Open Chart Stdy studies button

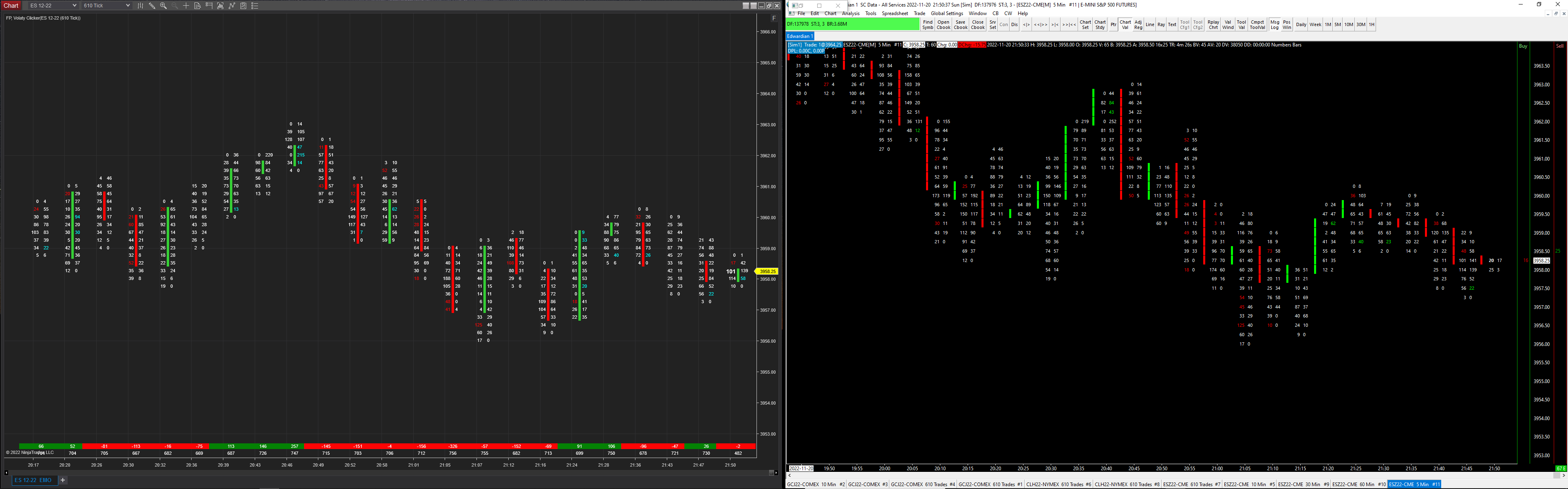click(1100, 24)
